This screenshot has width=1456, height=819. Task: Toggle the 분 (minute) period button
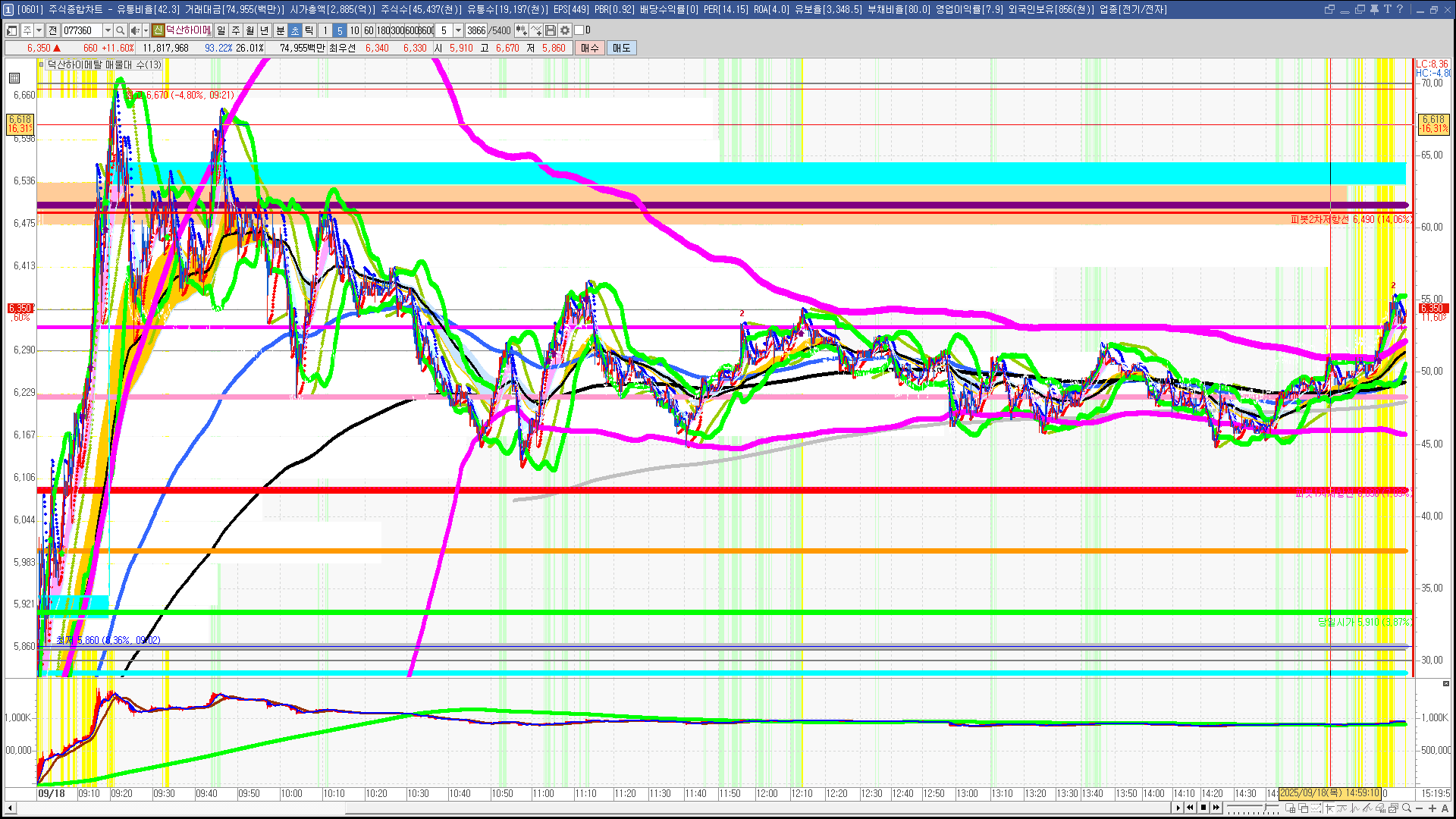pos(280,30)
